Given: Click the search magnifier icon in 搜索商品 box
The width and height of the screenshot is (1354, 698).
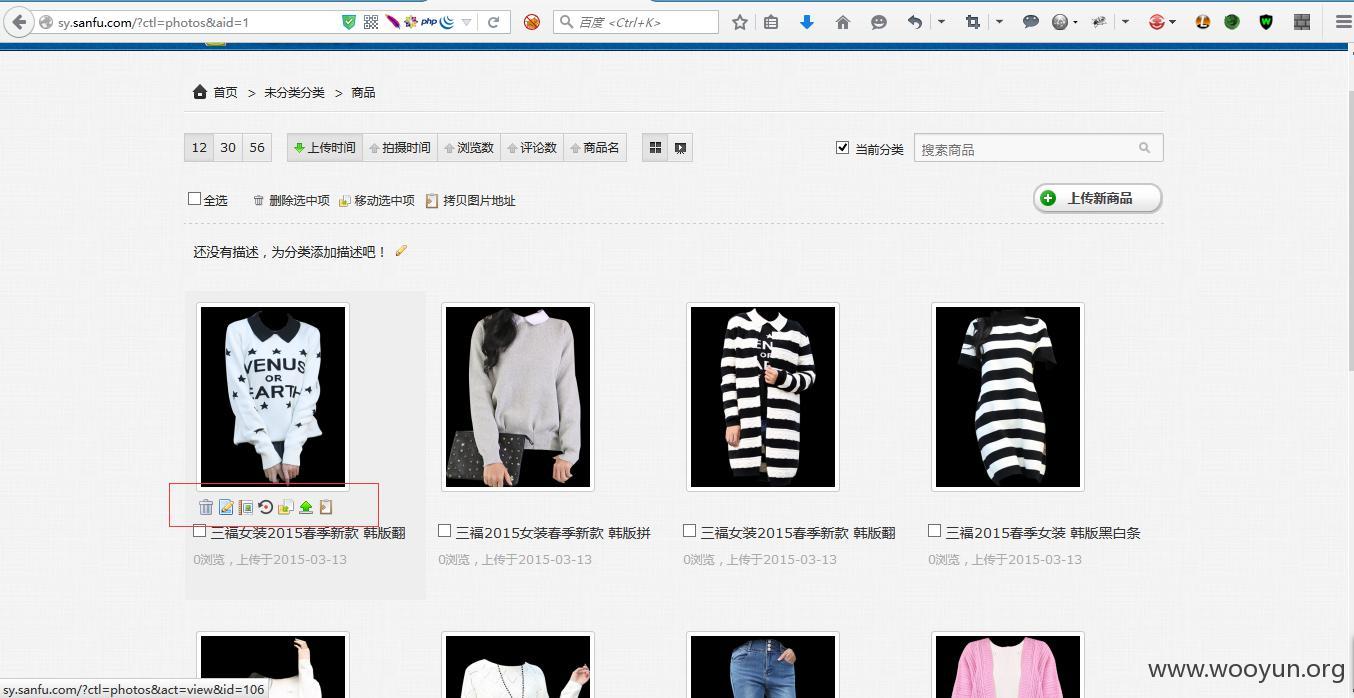Looking at the screenshot, I should [x=1144, y=148].
